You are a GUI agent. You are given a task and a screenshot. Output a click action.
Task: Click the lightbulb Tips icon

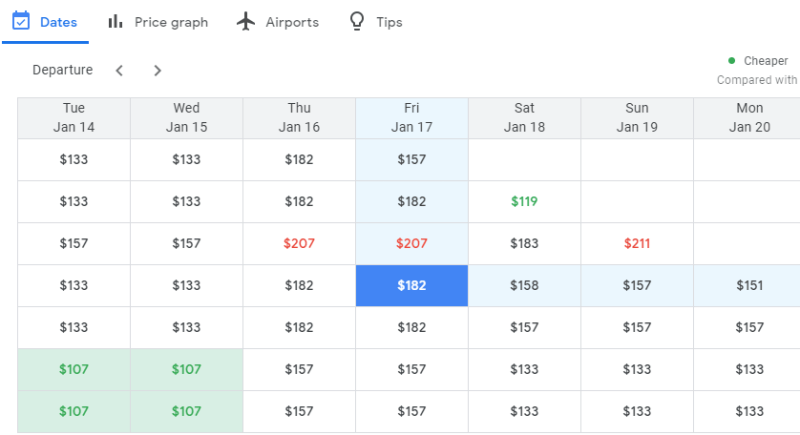point(356,21)
